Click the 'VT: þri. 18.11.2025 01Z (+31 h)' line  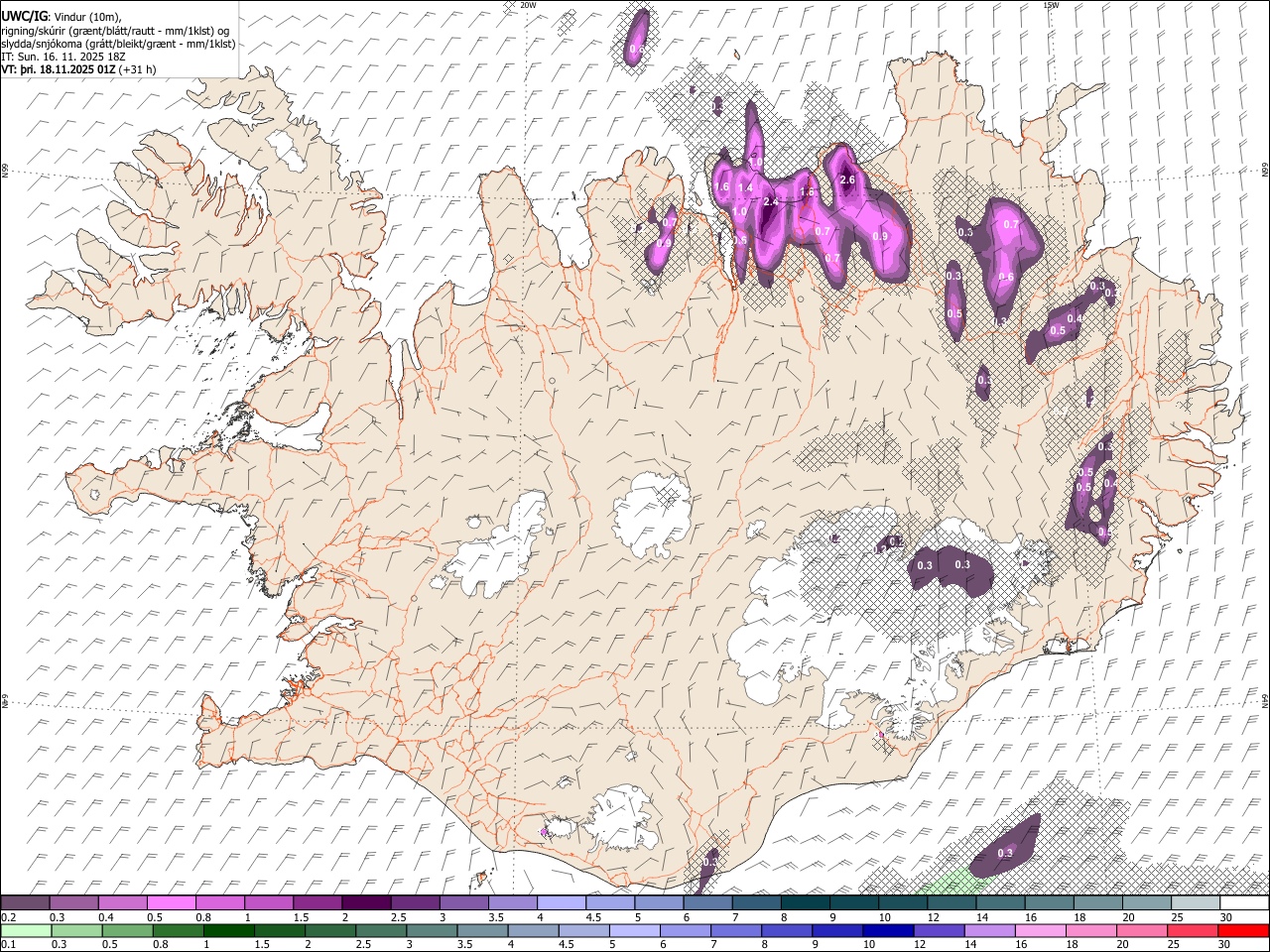coord(78,69)
